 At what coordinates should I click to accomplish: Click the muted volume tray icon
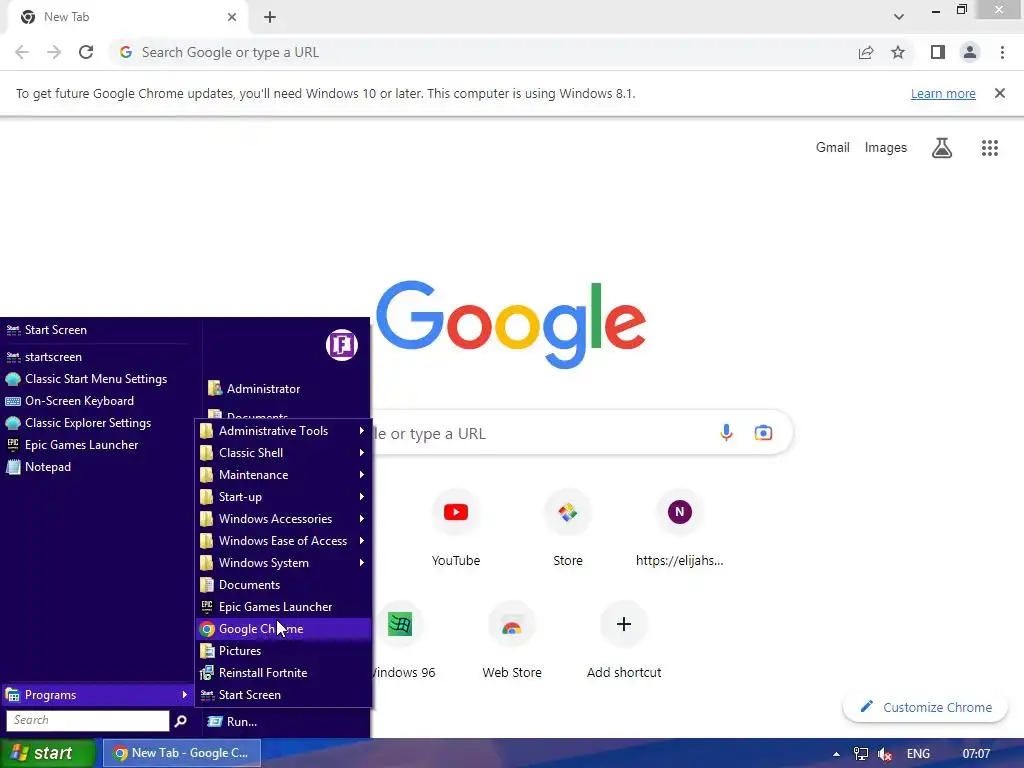[885, 754]
